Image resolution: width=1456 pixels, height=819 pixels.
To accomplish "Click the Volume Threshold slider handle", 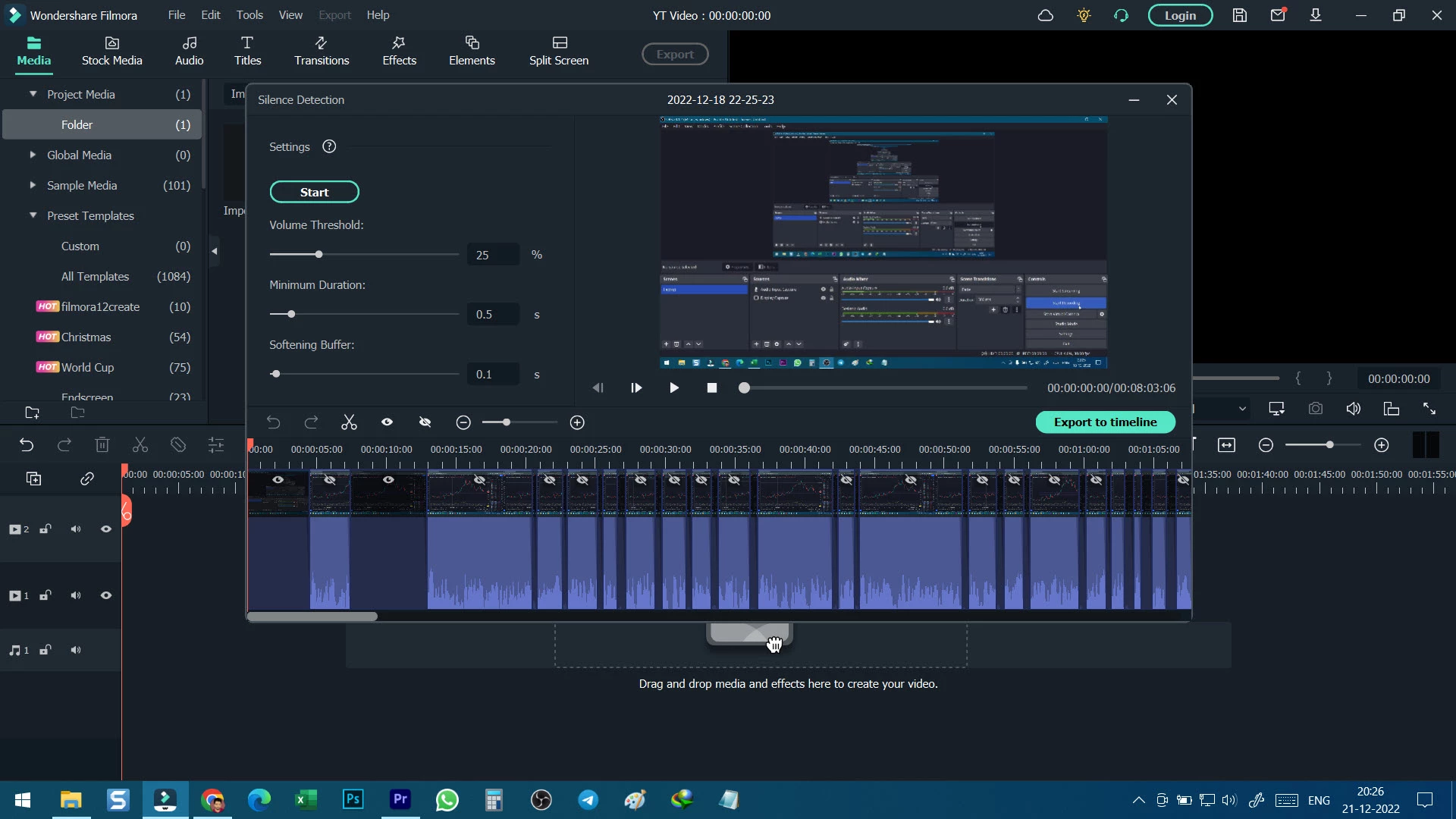I will (x=318, y=255).
